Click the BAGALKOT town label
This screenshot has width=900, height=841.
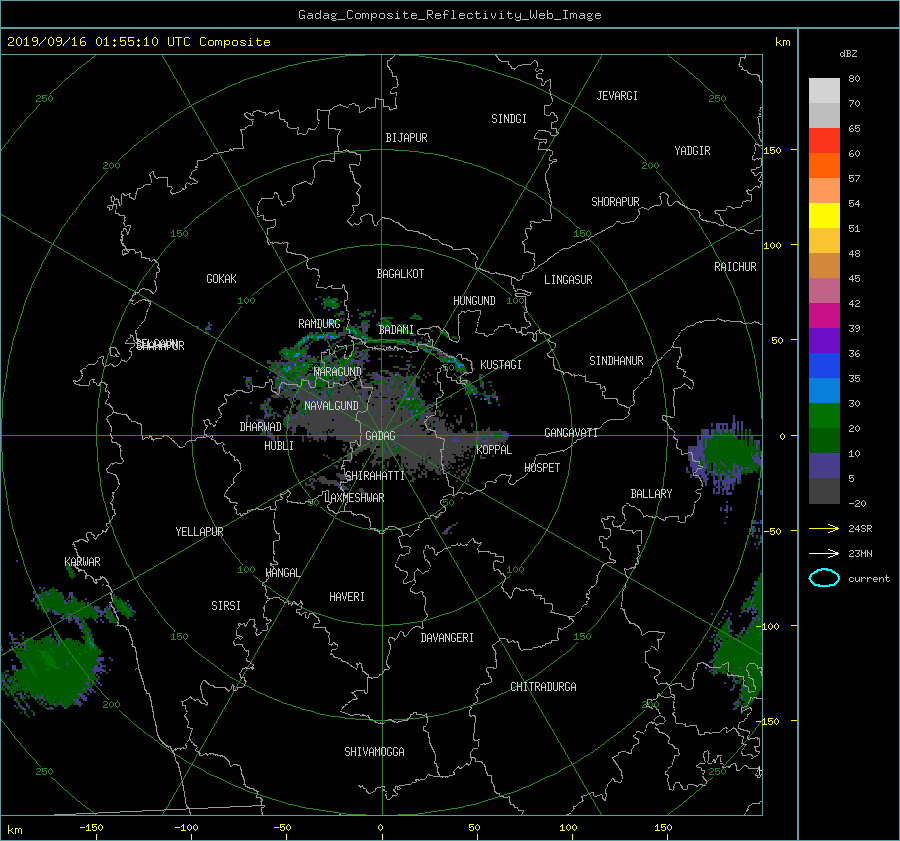(x=400, y=274)
